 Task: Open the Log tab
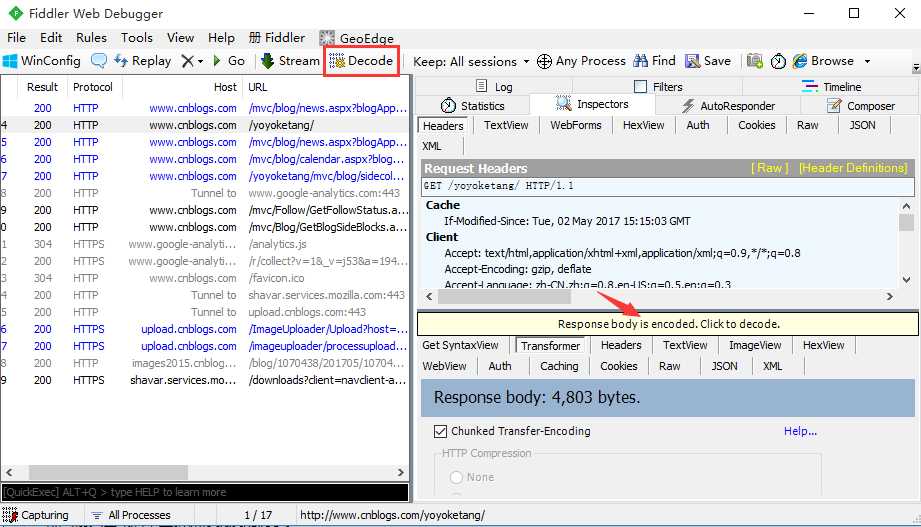click(x=494, y=87)
